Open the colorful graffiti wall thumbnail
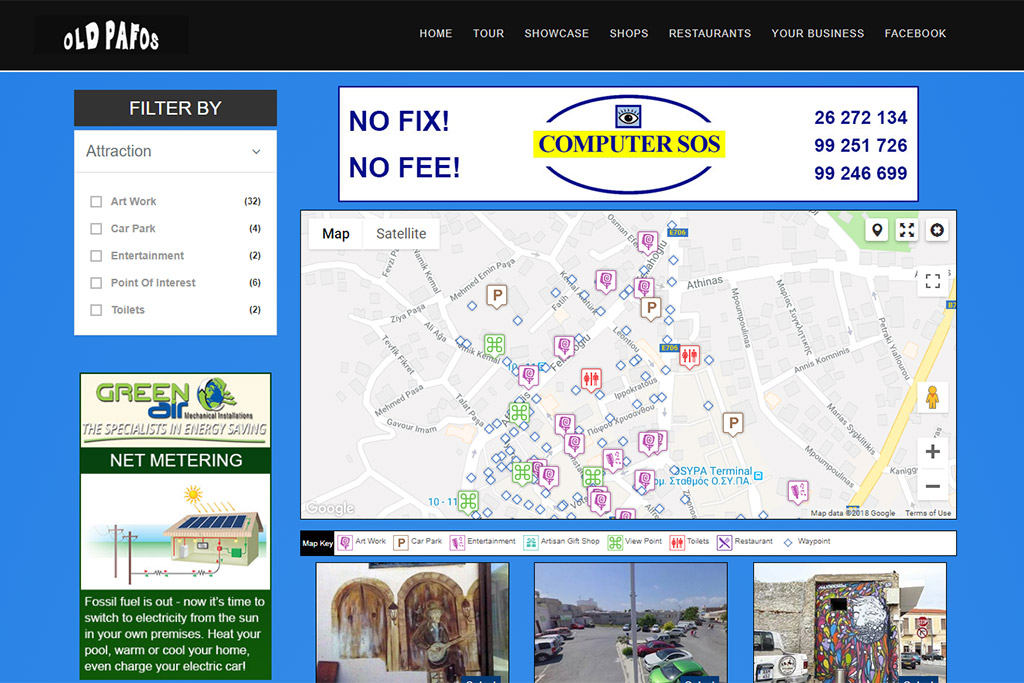 (850, 623)
